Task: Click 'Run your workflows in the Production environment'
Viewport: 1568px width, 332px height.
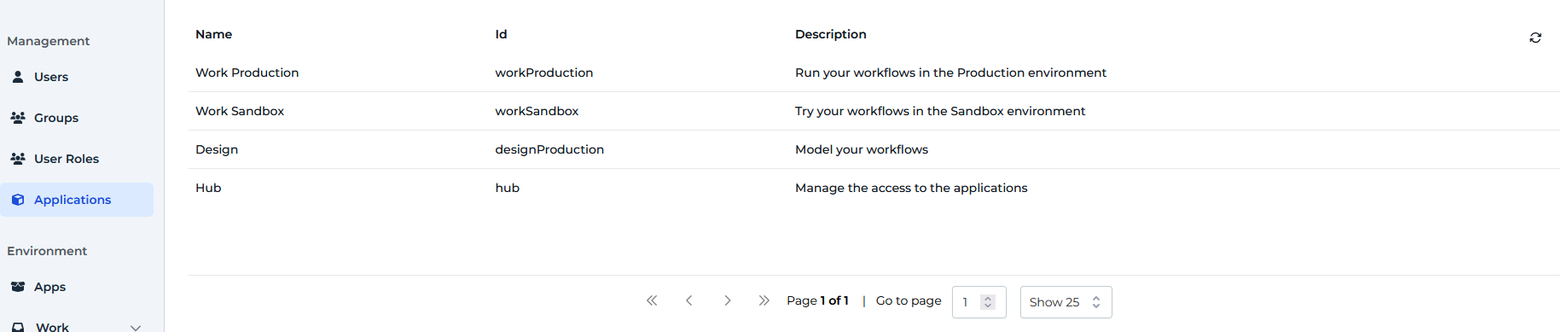Action: pyautogui.click(x=950, y=73)
